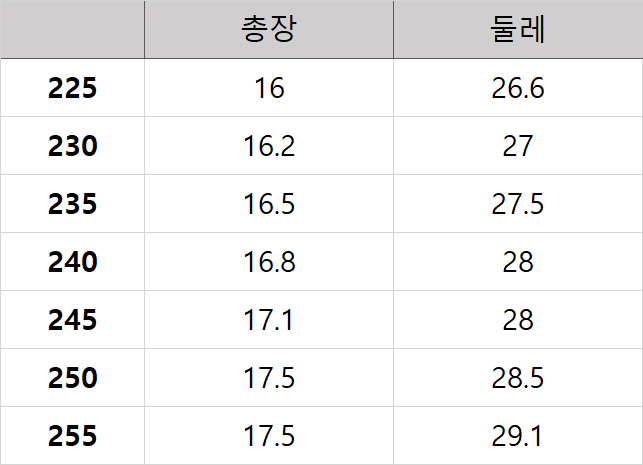The width and height of the screenshot is (643, 465).
Task: Click the 둘레 column header
Action: [x=518, y=30]
